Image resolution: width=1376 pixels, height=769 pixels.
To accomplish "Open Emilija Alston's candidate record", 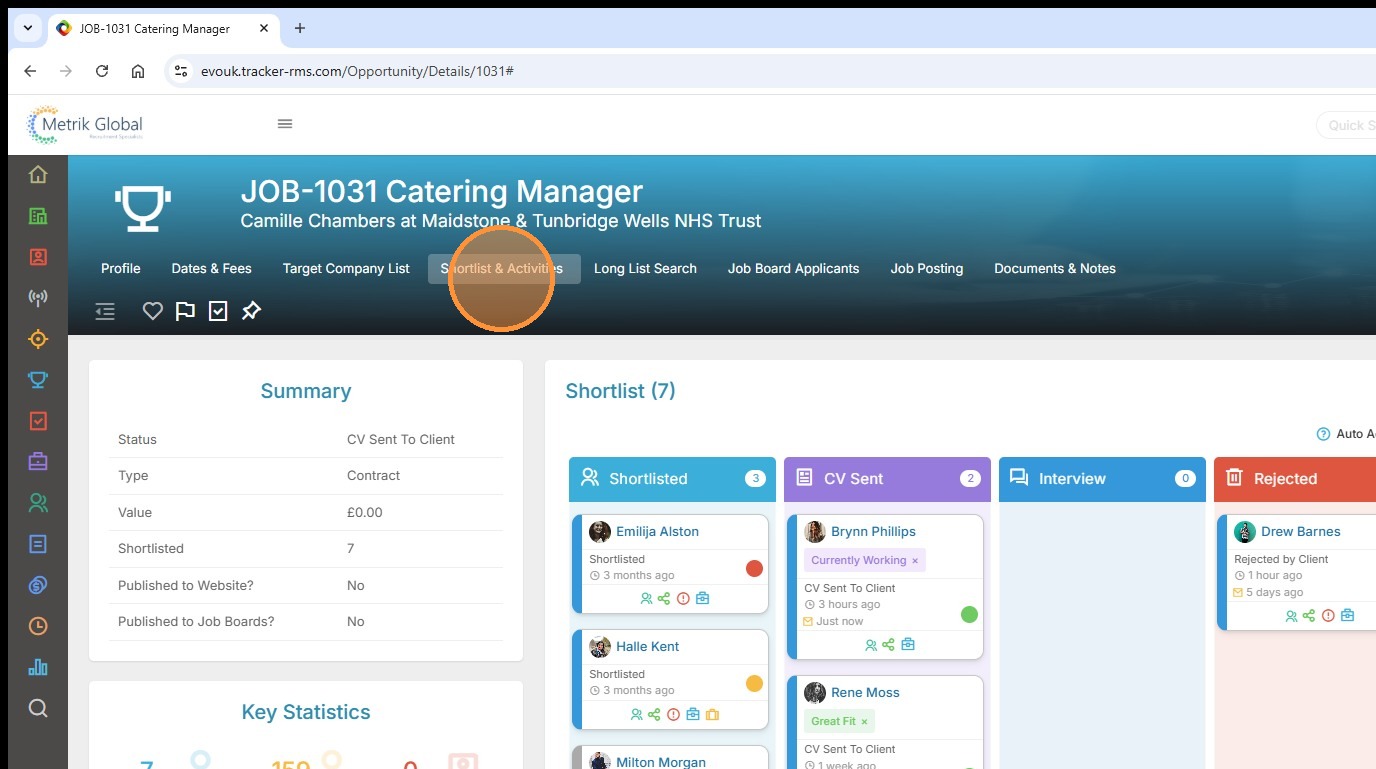I will [x=657, y=532].
